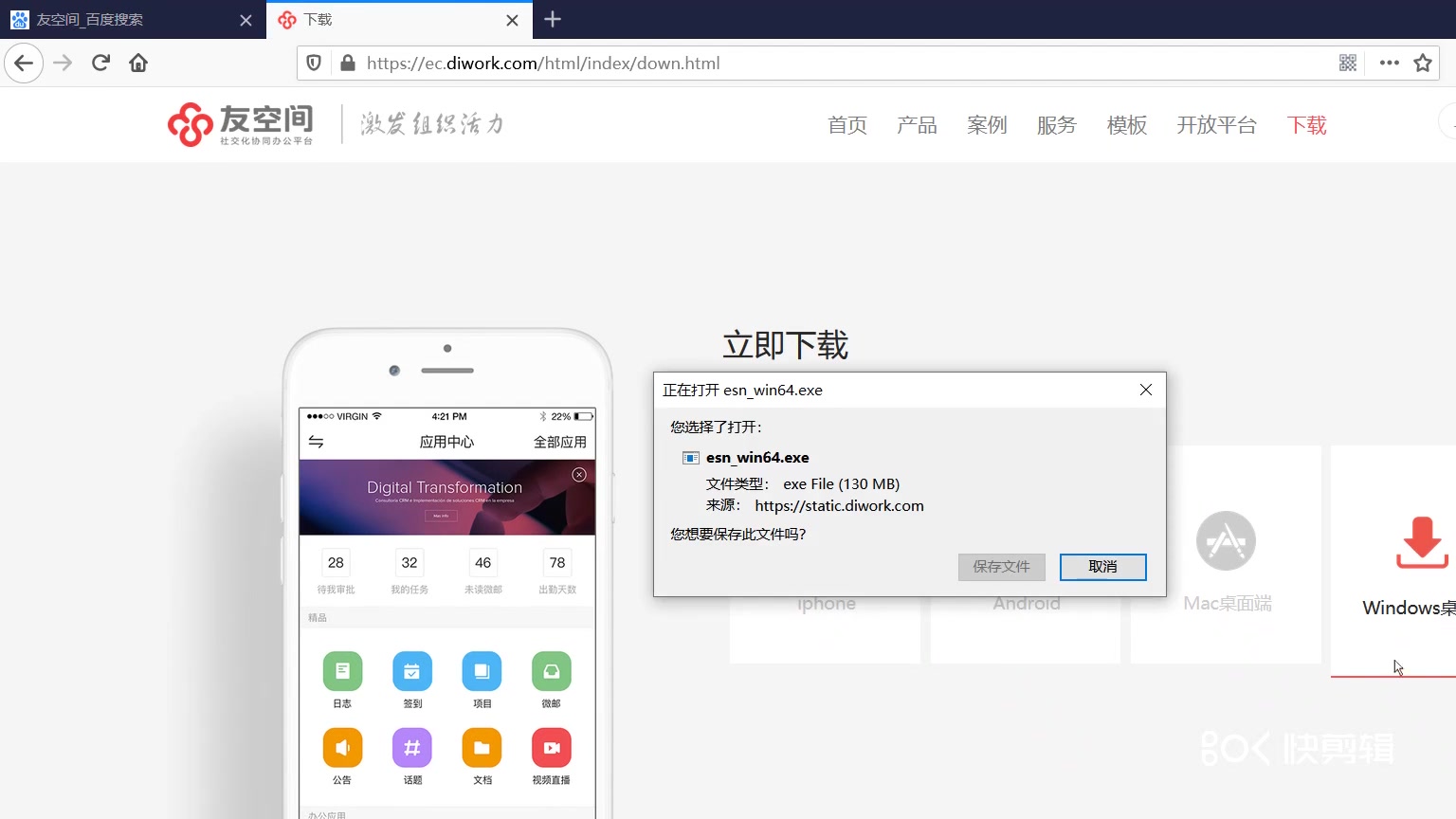Image resolution: width=1456 pixels, height=819 pixels.
Task: Click the Windows桌面端 download label
Action: pos(1409,608)
